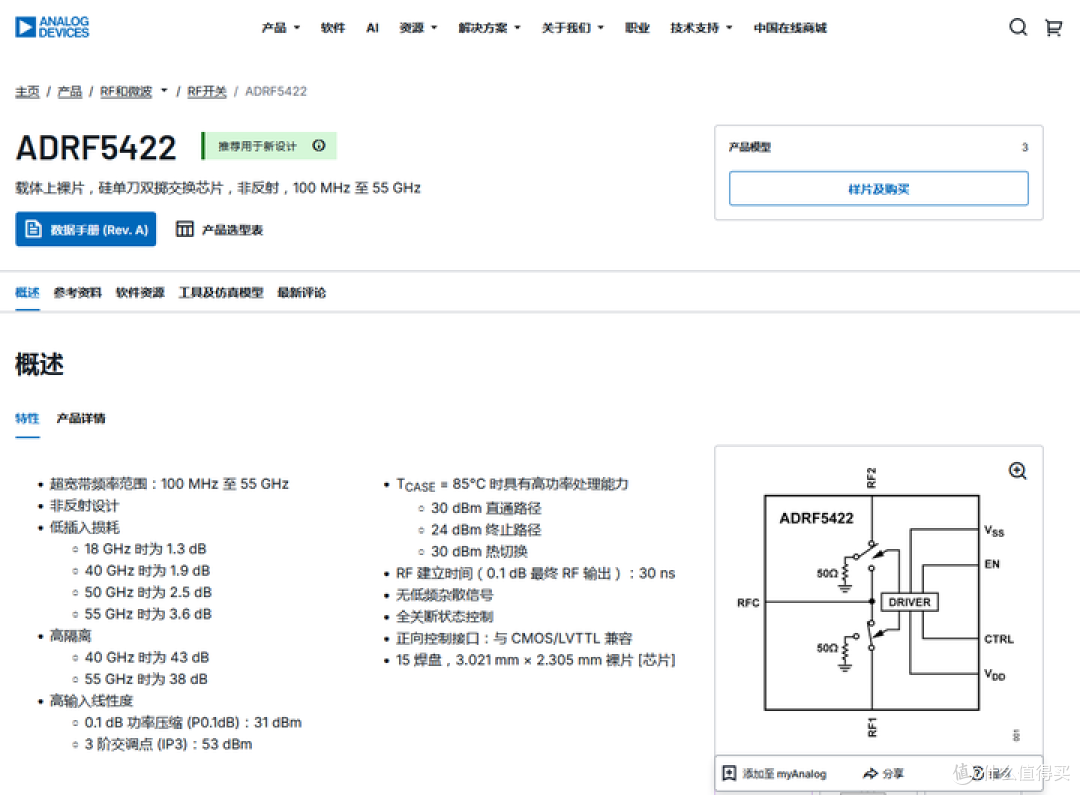Image resolution: width=1080 pixels, height=795 pixels.
Task: Click the 产品选型表 link
Action: 232,229
